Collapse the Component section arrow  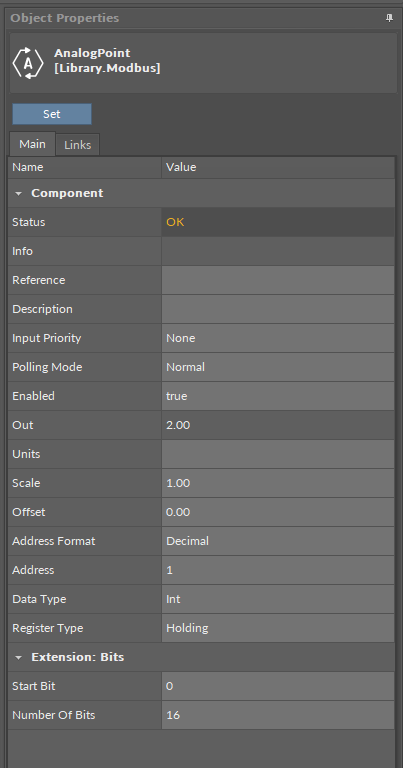coord(19,193)
